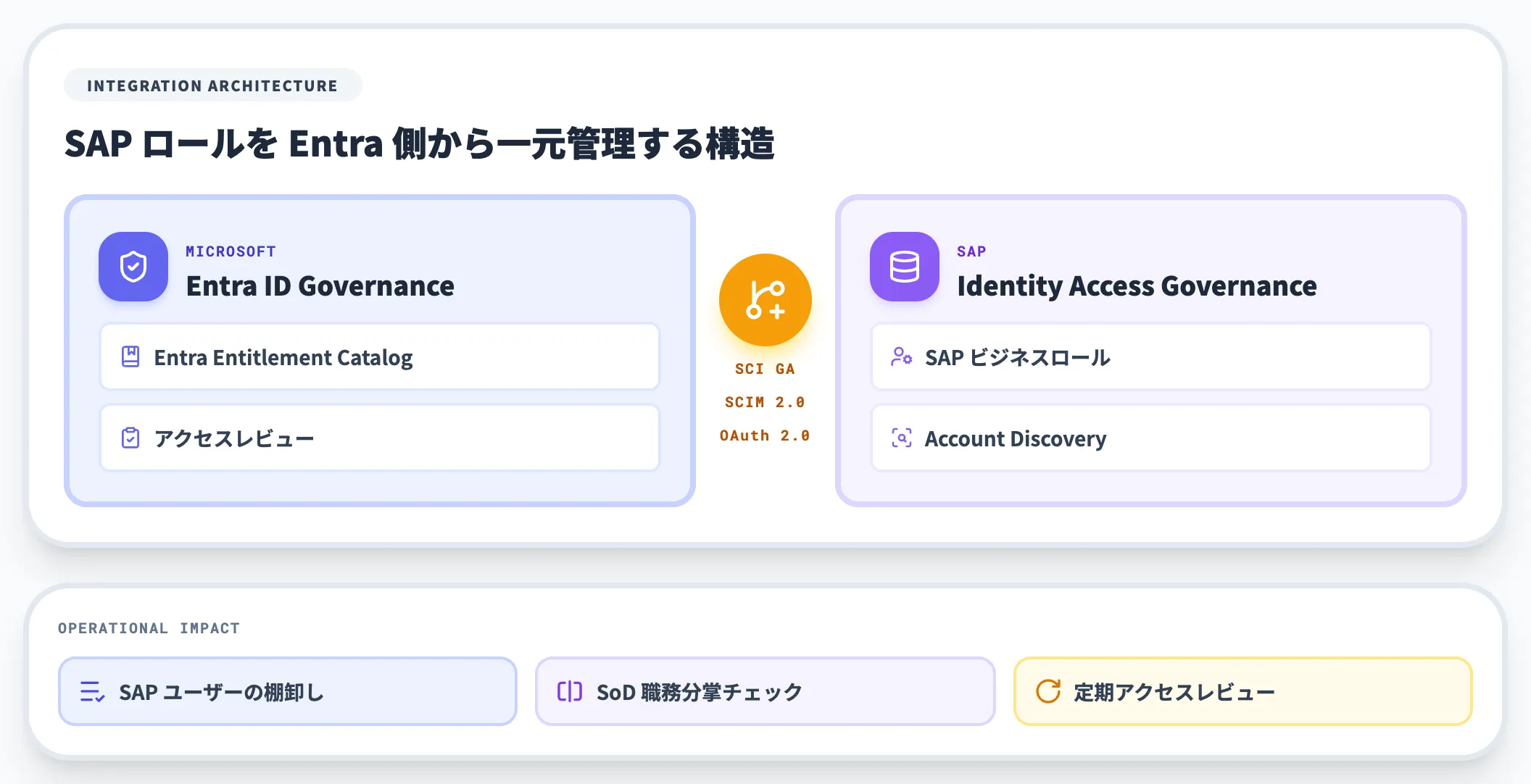Click the Entra ID Governance title

tap(320, 286)
